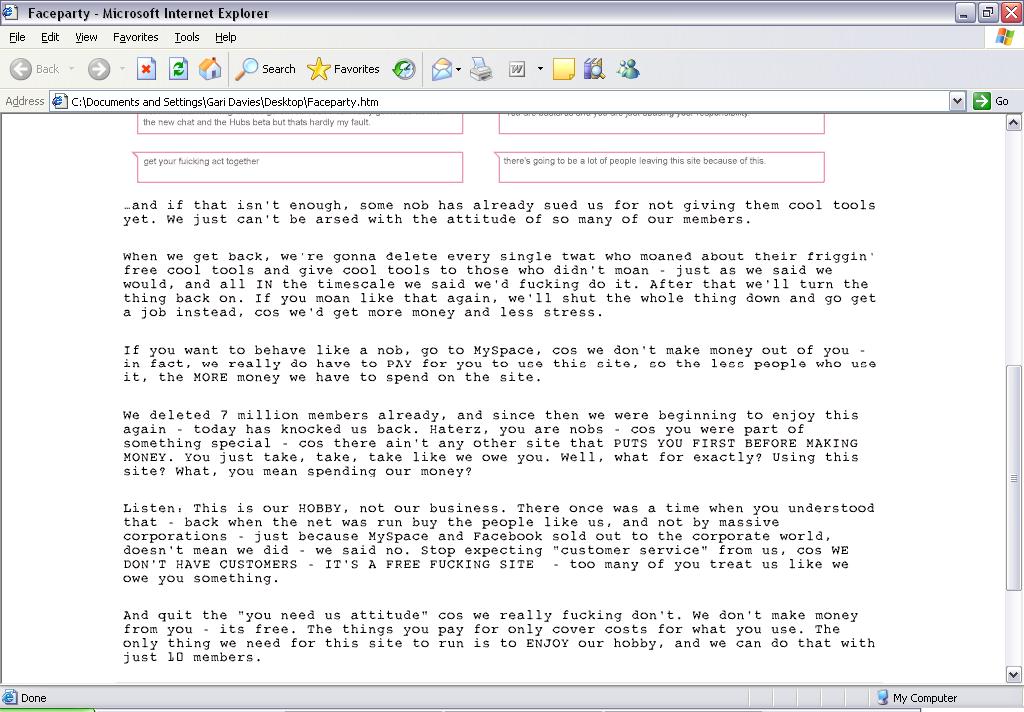Open the Edit button dropdown arrow
This screenshot has width=1024, height=712.
540,69
